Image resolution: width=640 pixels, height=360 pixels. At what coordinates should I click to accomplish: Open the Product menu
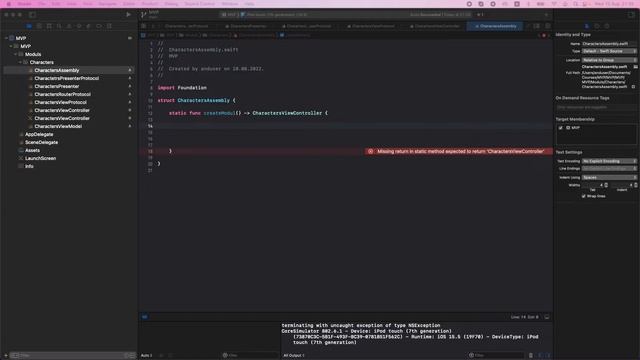[150, 4]
